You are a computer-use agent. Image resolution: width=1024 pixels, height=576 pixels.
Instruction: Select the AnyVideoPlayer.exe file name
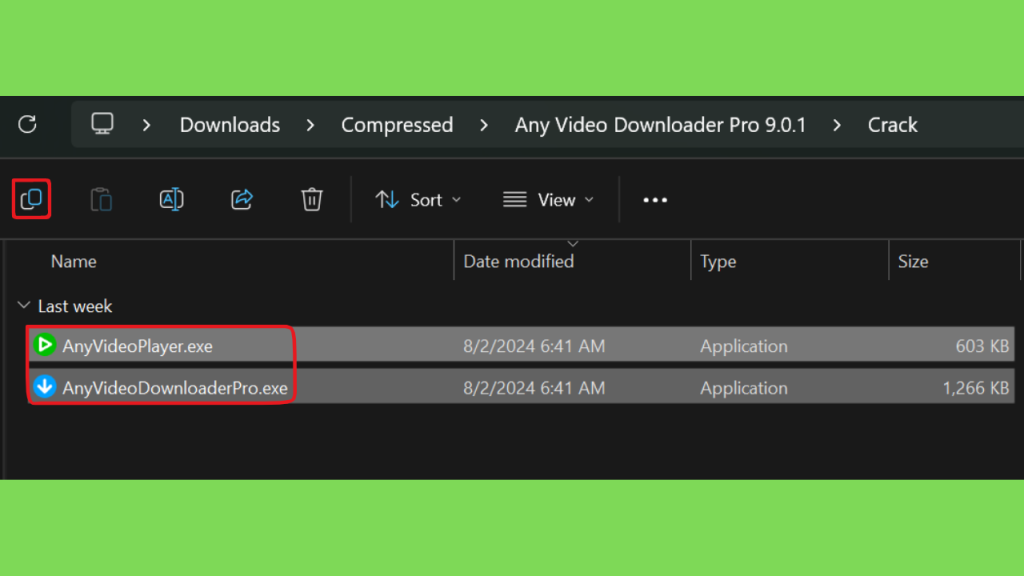click(x=137, y=346)
